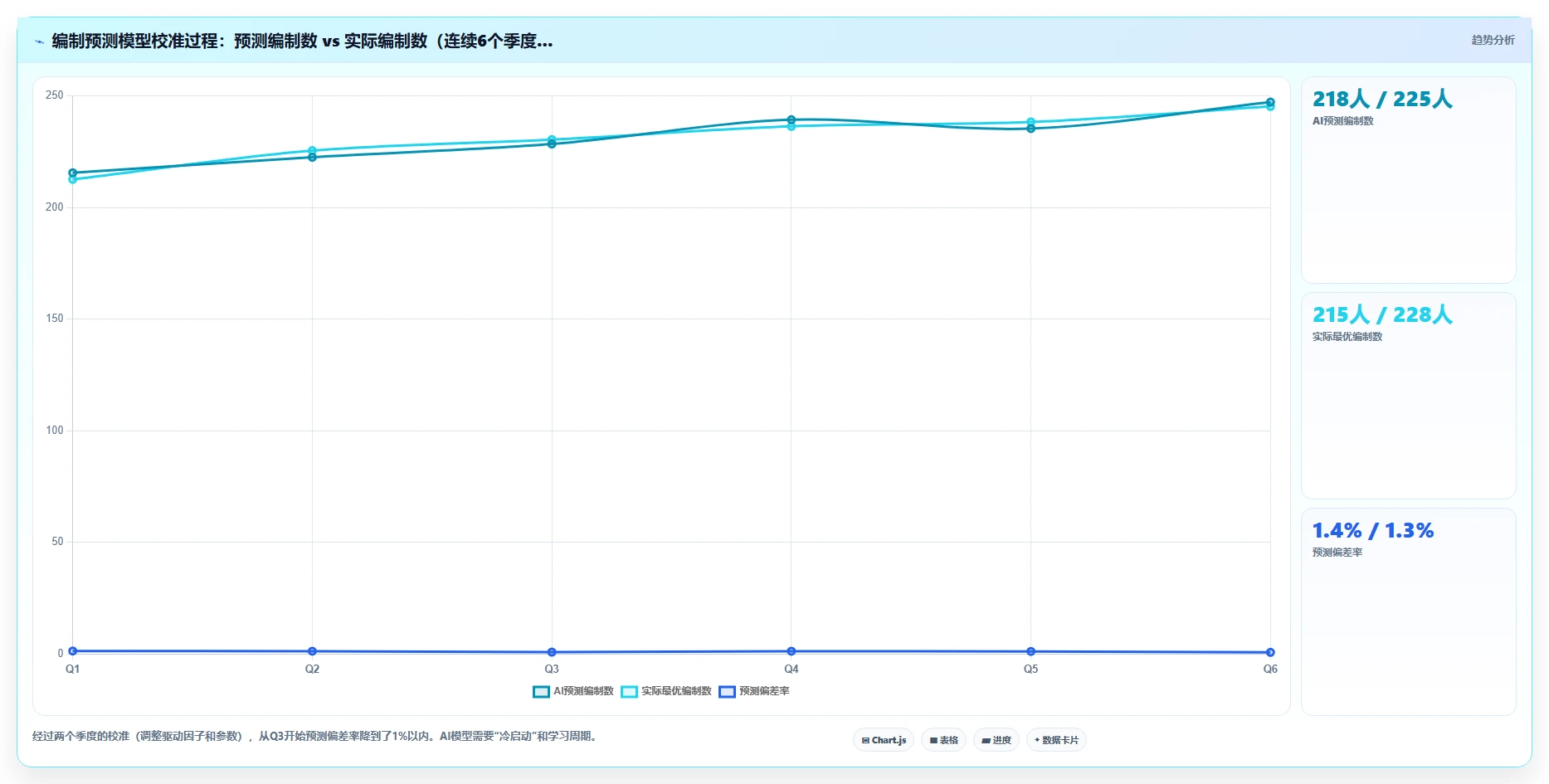1549x784 pixels.
Task: Click the AI forecast data point at Q1
Action: (73, 173)
